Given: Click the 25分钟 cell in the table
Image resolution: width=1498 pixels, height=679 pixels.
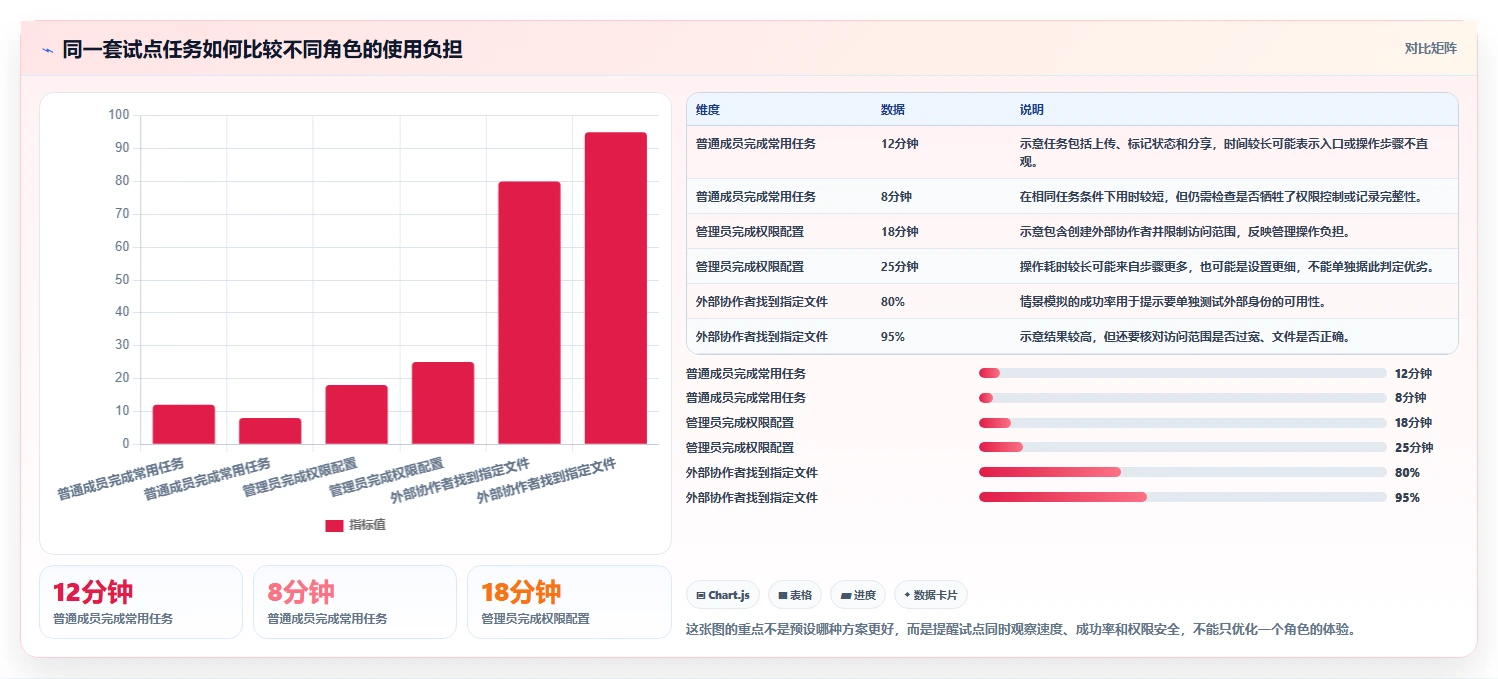Looking at the screenshot, I should [899, 267].
